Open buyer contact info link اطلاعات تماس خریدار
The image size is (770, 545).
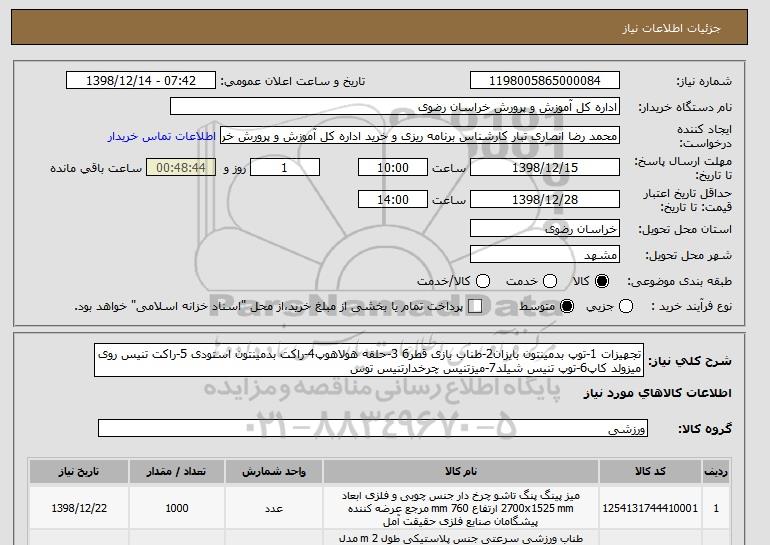162,136
